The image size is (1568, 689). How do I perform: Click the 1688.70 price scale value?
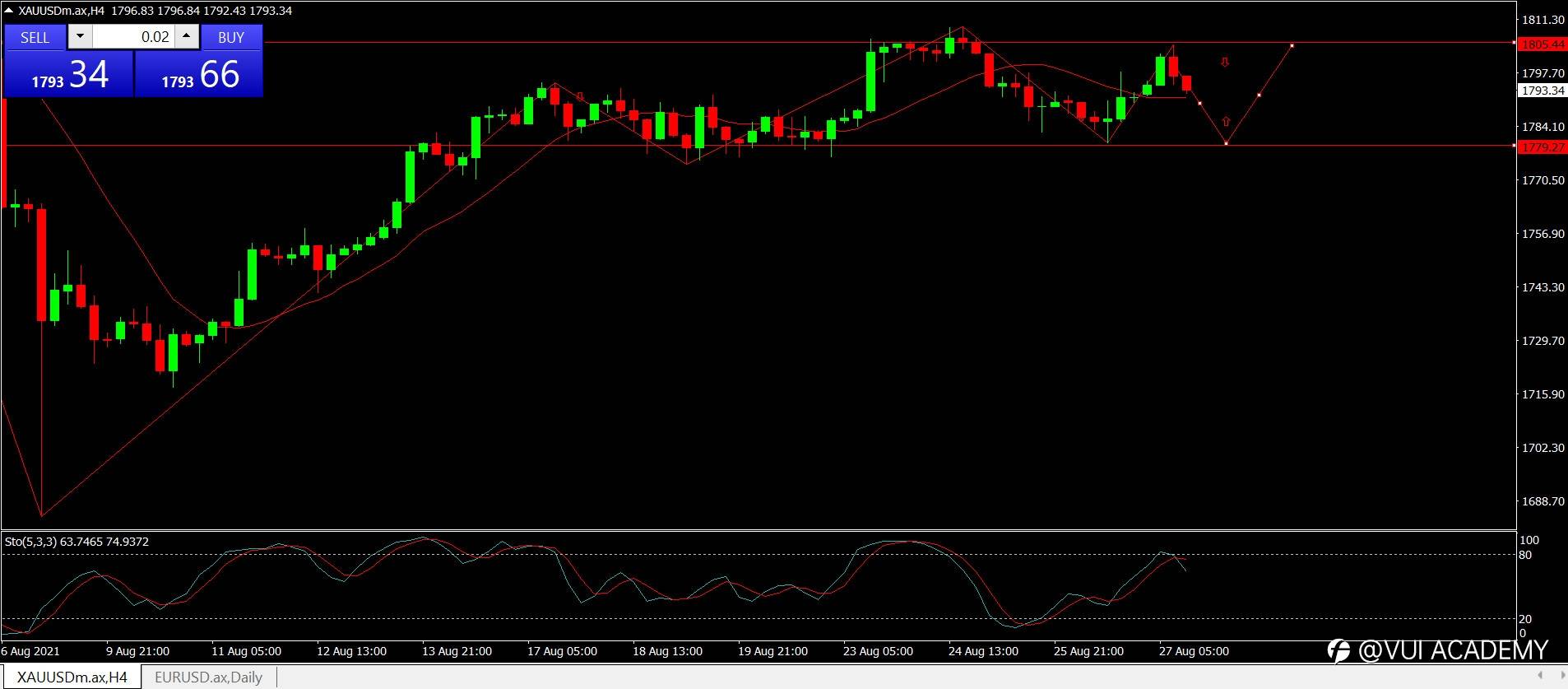pyautogui.click(x=1542, y=501)
